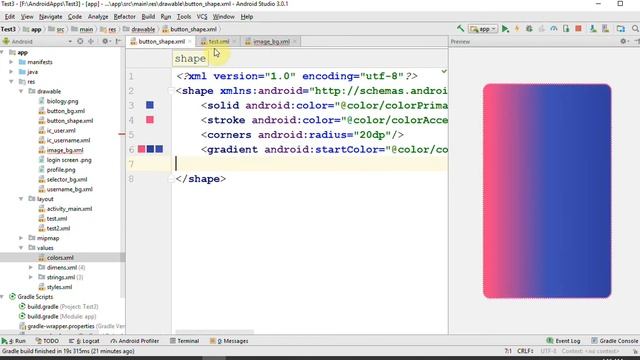Click gradient color gutter icons on line 6
The width and height of the screenshot is (640, 360).
(x=150, y=149)
